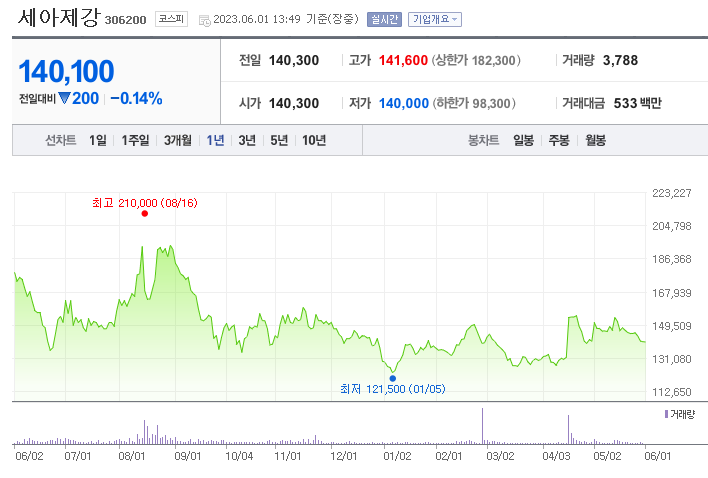
Task: Click the 223,227 y-axis label
Action: (672, 193)
